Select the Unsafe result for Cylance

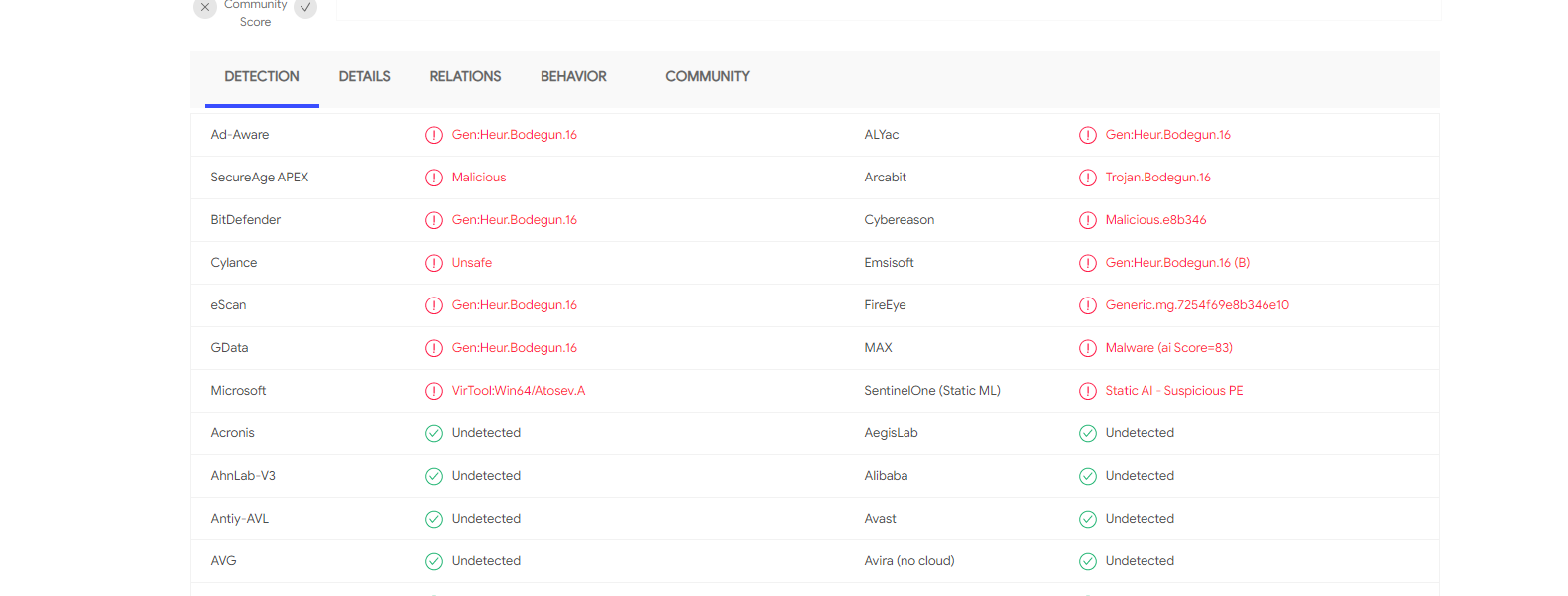coord(472,263)
